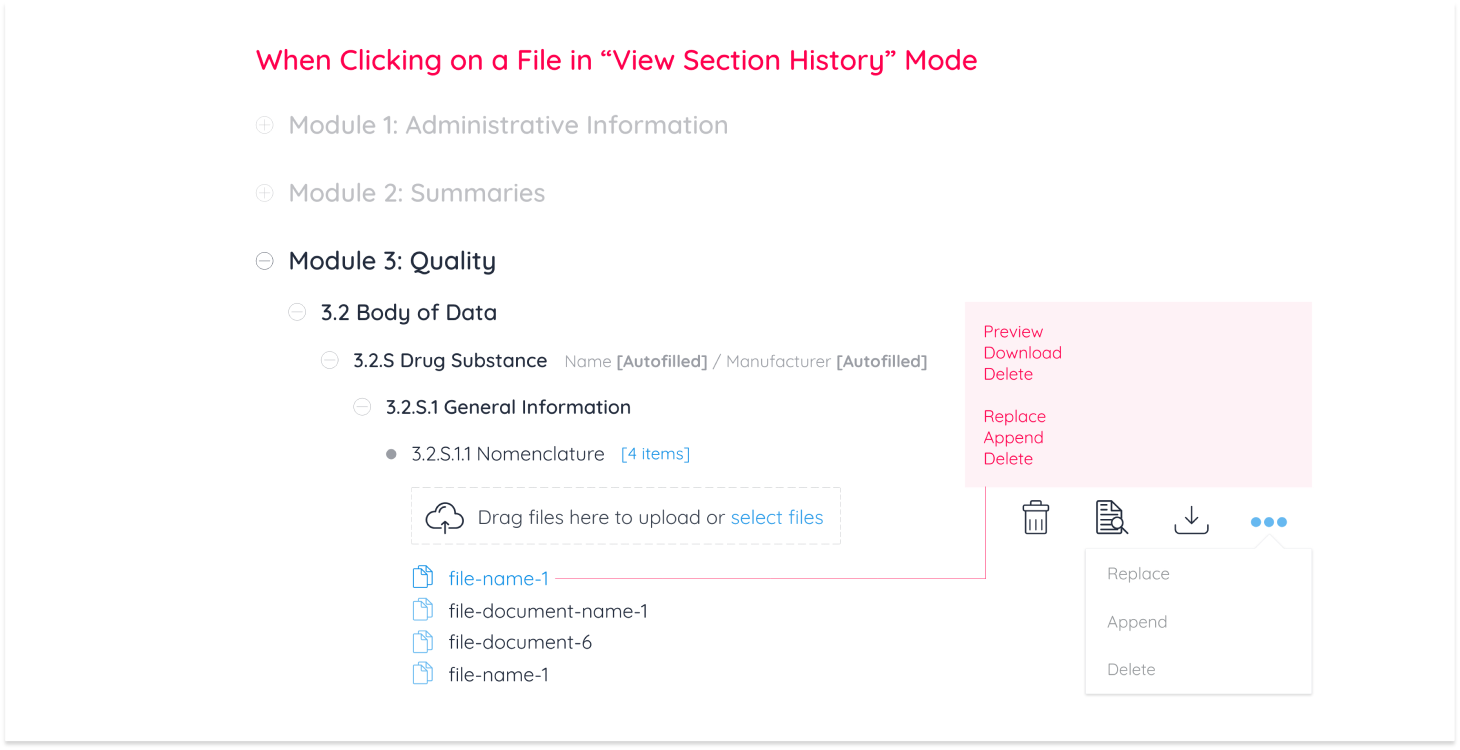Expand Module 2: Summaries
Viewport: 1460px width, 750px height.
click(x=264, y=192)
